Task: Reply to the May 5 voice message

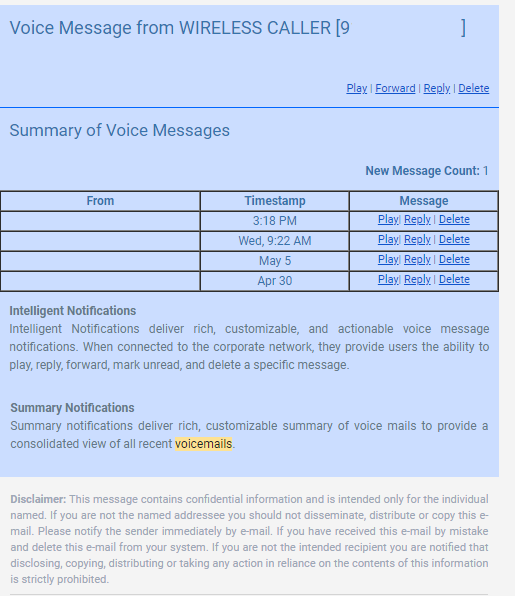Action: pyautogui.click(x=417, y=259)
